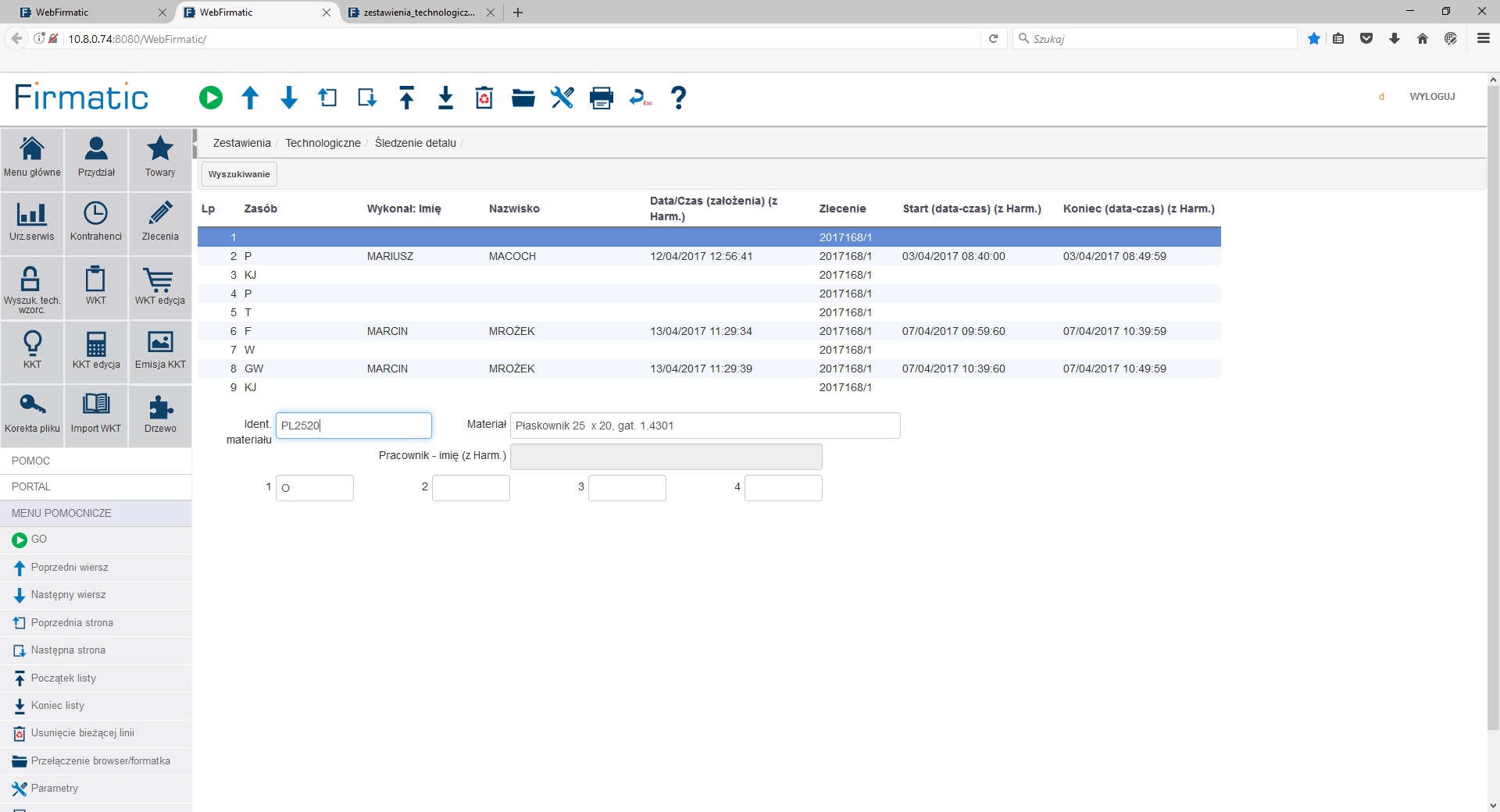Open the WKT edycja cart icon tile
This screenshot has width=1500, height=812.
click(160, 287)
